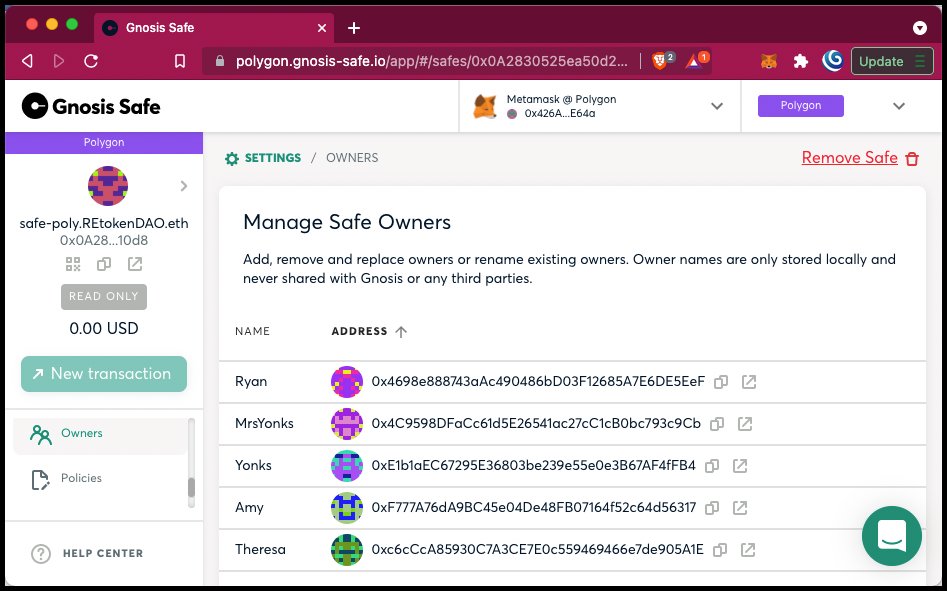View Amy's address on explorer
Screen dimensions: 947x591
740,508
